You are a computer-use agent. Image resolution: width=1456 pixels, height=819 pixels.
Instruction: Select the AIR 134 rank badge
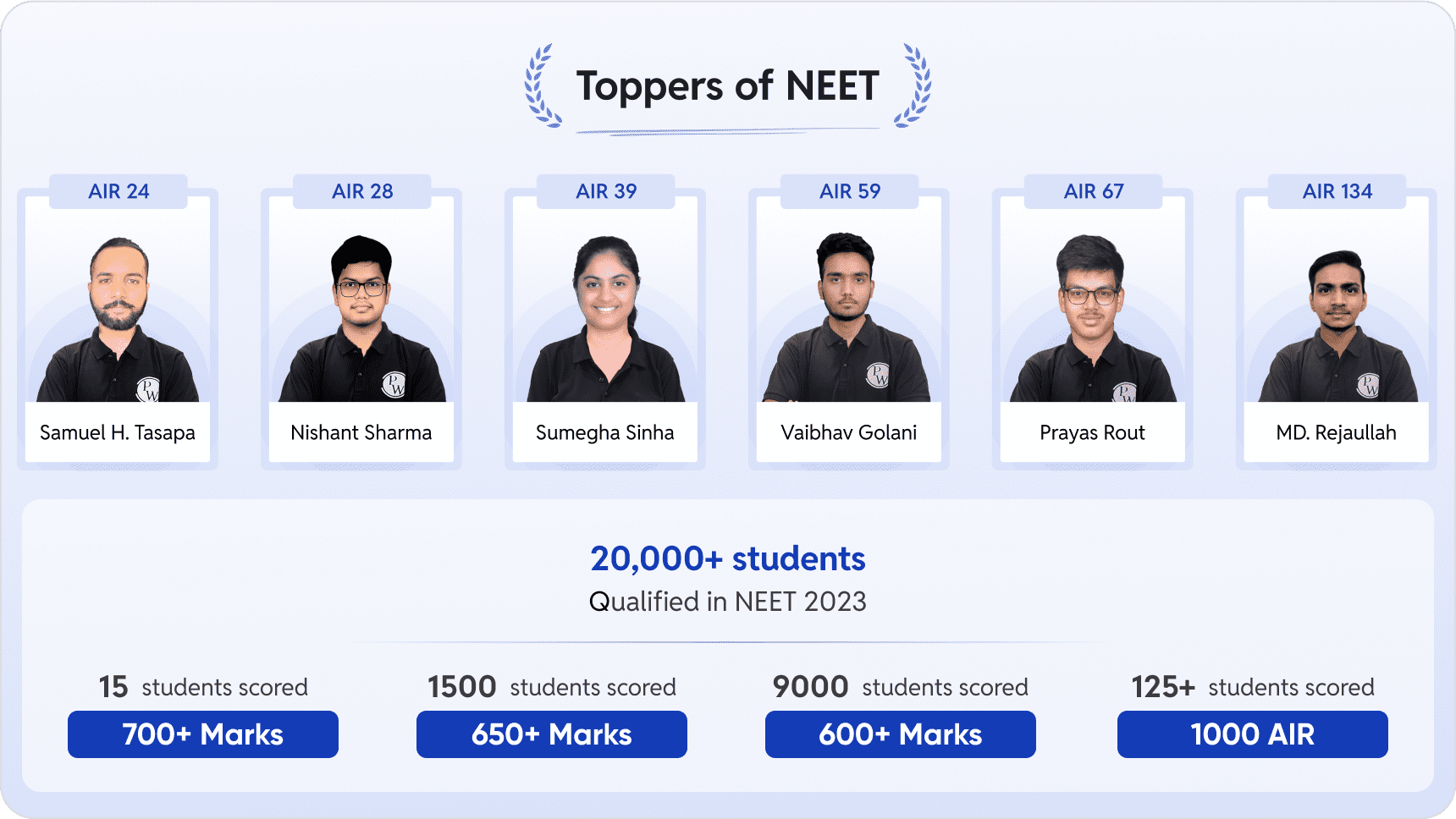tap(1337, 191)
